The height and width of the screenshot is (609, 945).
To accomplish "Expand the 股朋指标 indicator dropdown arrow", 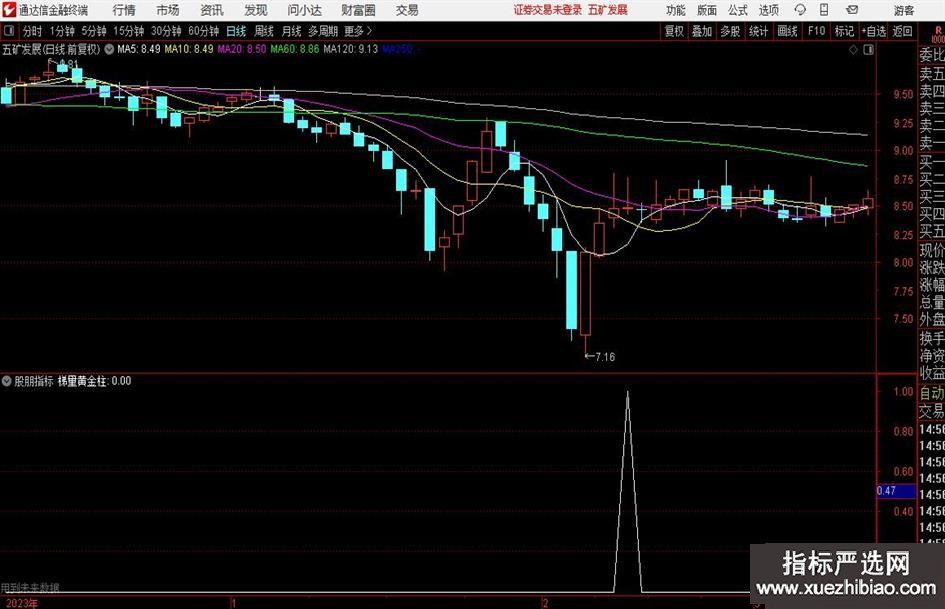I will tap(7, 381).
